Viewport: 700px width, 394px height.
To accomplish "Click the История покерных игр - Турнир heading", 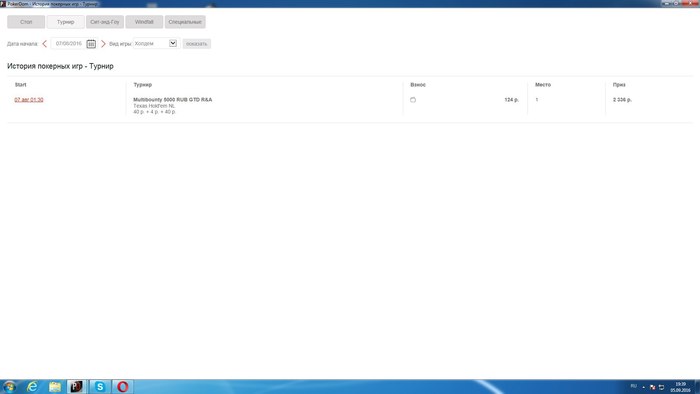I will pos(60,66).
